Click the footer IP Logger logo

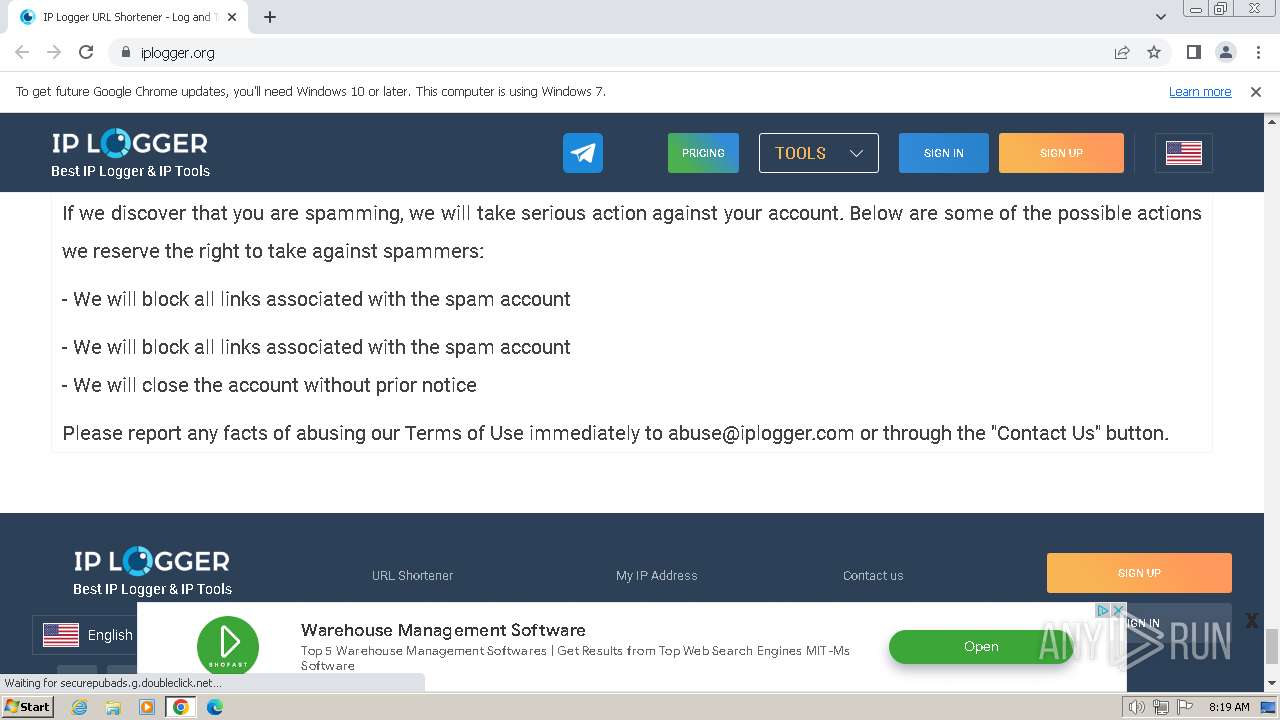[x=152, y=572]
